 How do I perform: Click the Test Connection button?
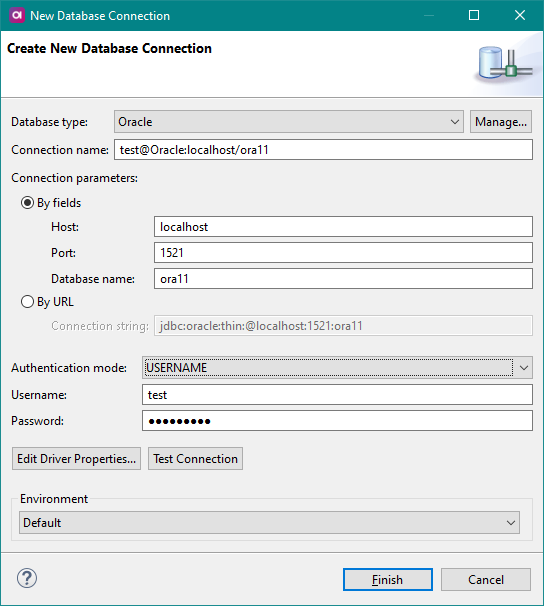(x=196, y=459)
